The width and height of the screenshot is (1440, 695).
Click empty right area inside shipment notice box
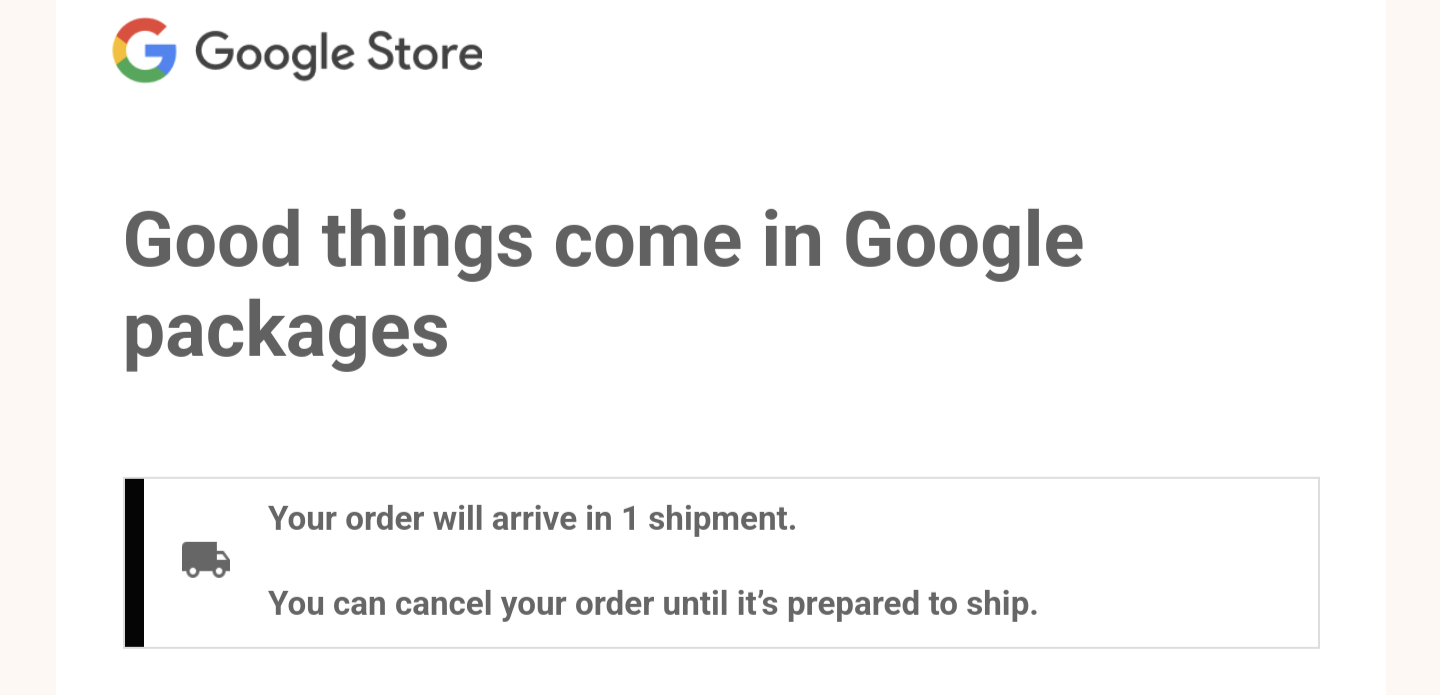click(1180, 563)
